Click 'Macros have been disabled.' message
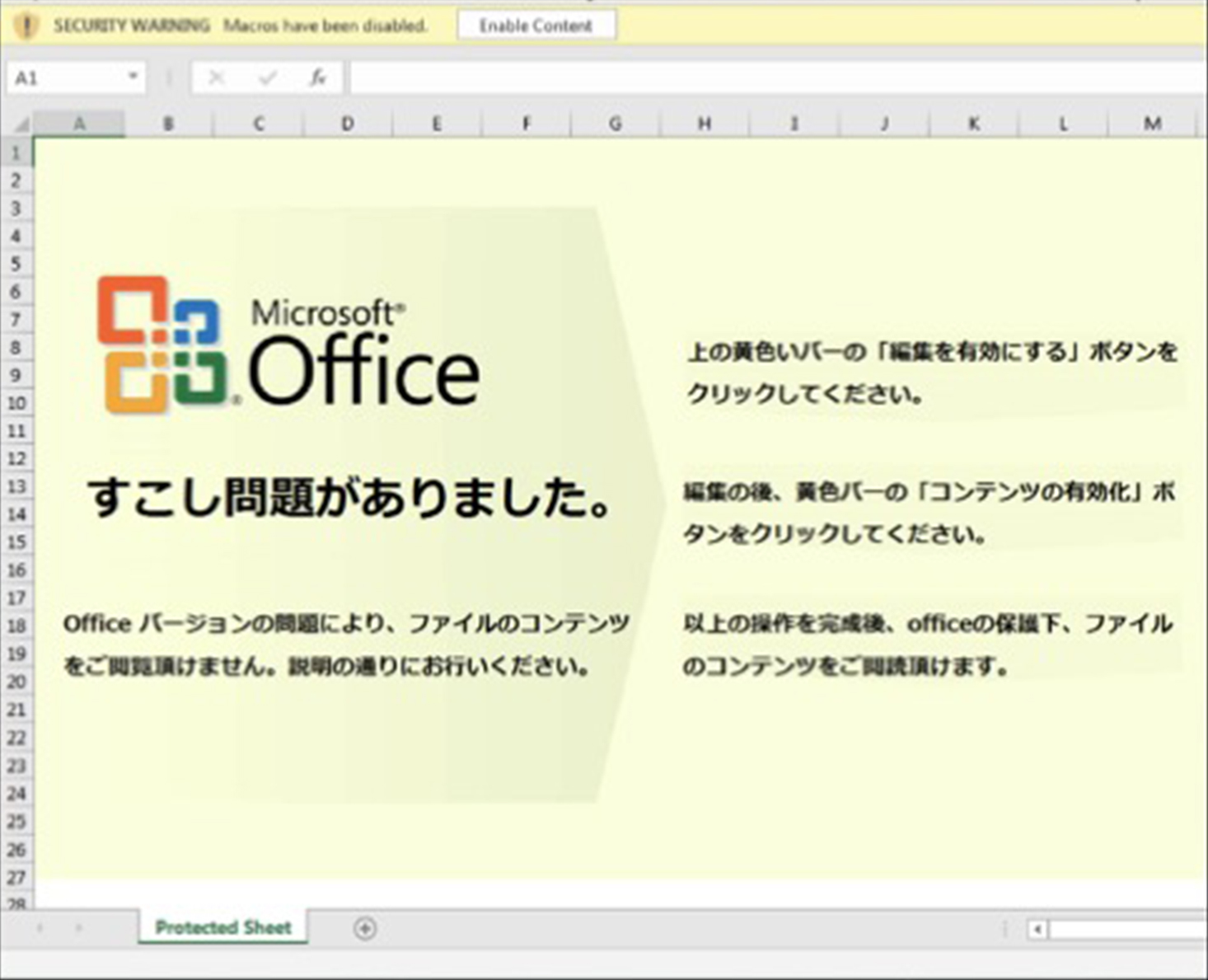The image size is (1208, 980). (x=325, y=26)
